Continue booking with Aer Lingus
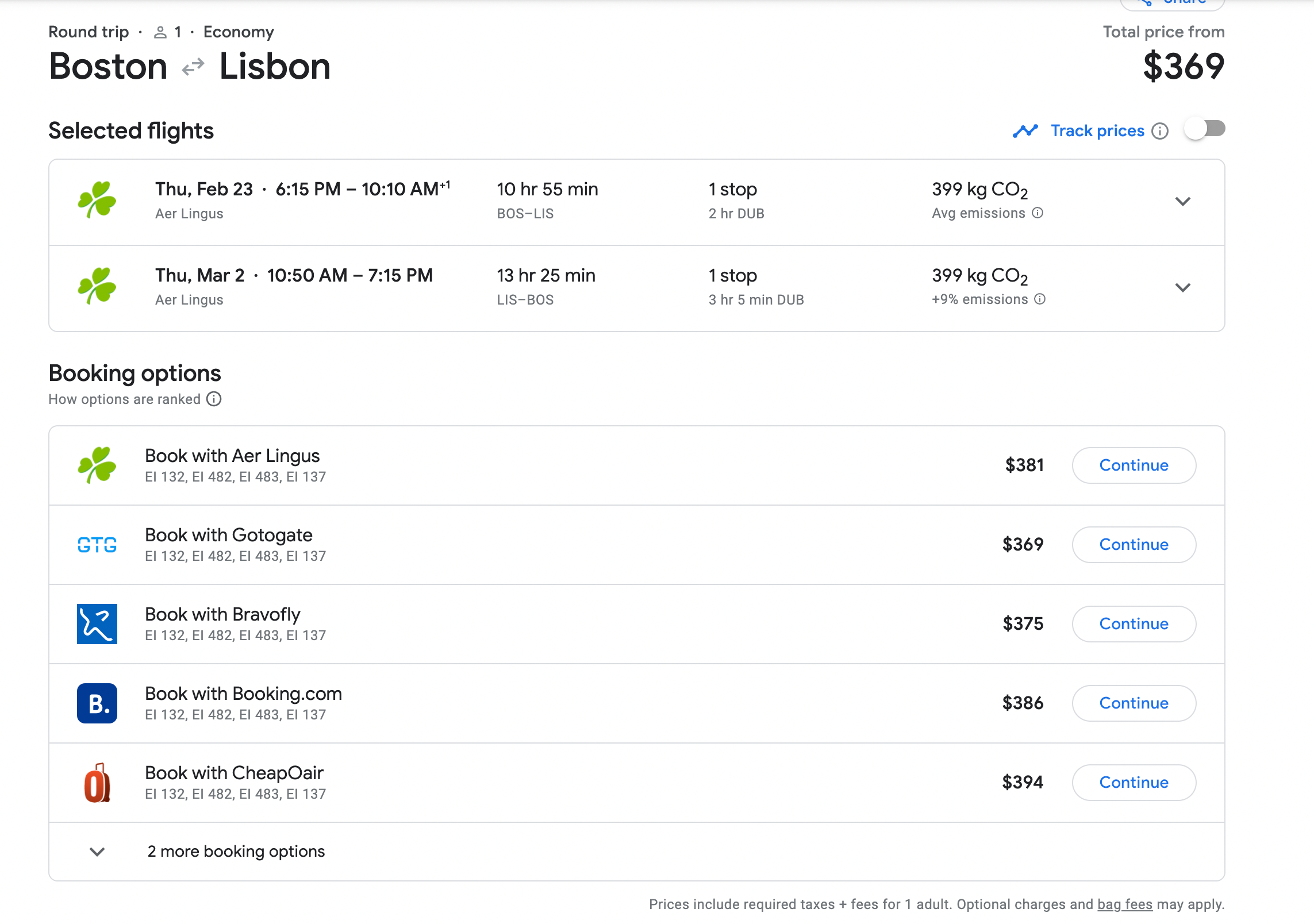The image size is (1314, 924). click(x=1134, y=465)
